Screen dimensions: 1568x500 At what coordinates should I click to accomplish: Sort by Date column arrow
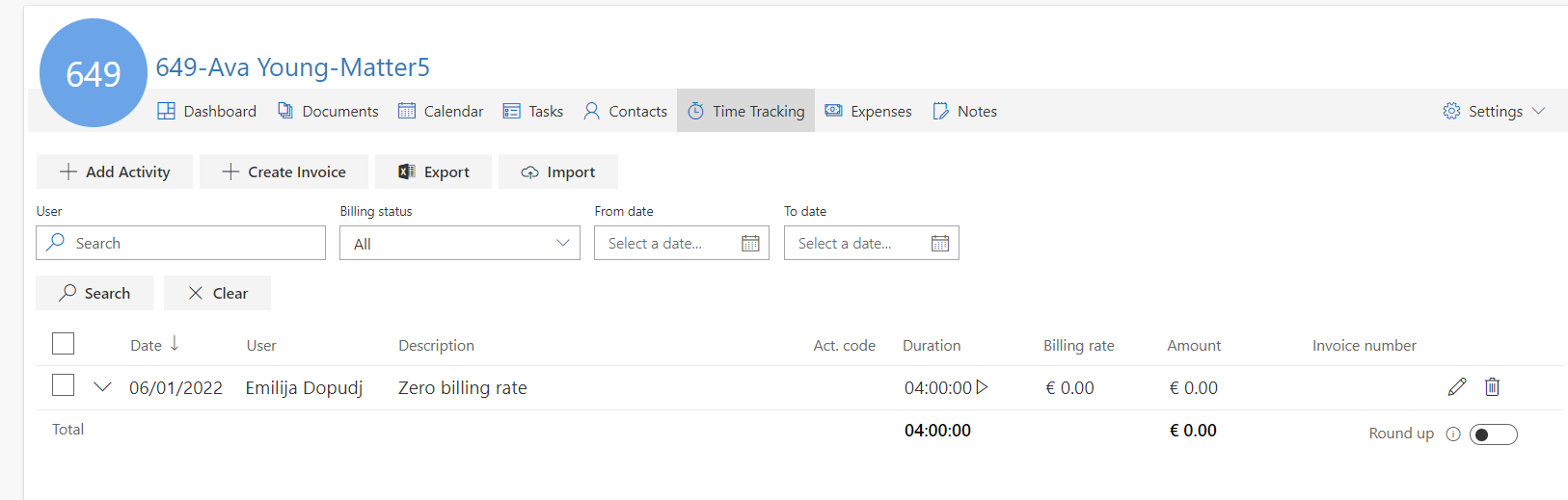(x=175, y=344)
